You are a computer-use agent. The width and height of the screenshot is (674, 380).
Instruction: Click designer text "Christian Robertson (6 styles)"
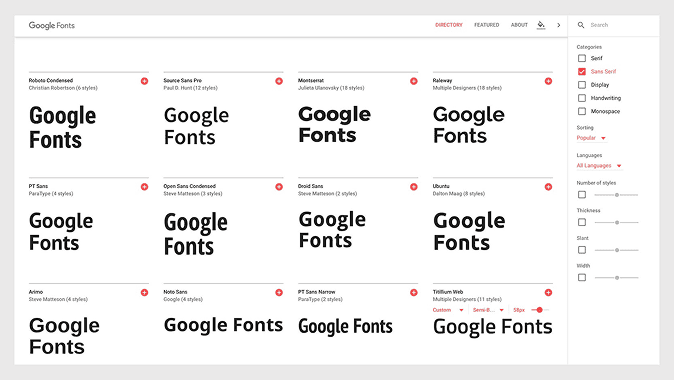point(63,88)
